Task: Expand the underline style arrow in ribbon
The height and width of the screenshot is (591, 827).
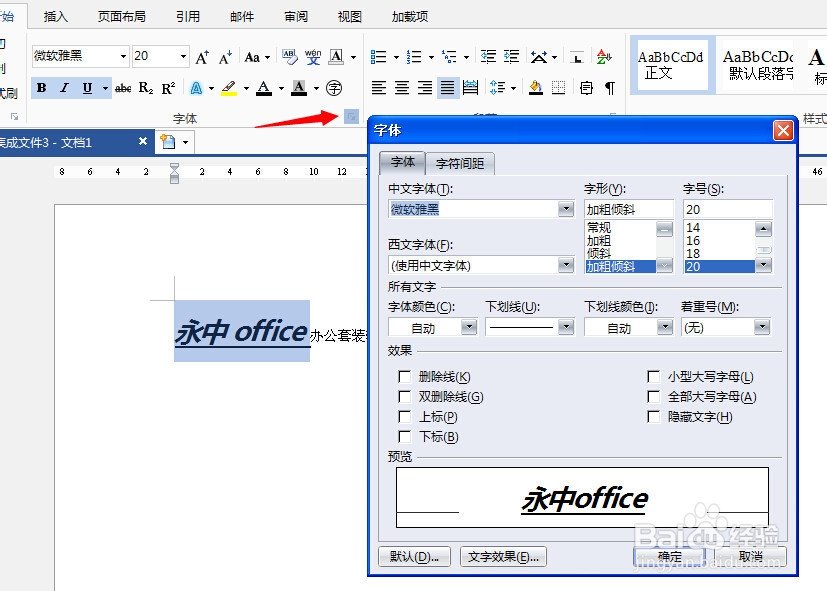Action: coord(105,88)
